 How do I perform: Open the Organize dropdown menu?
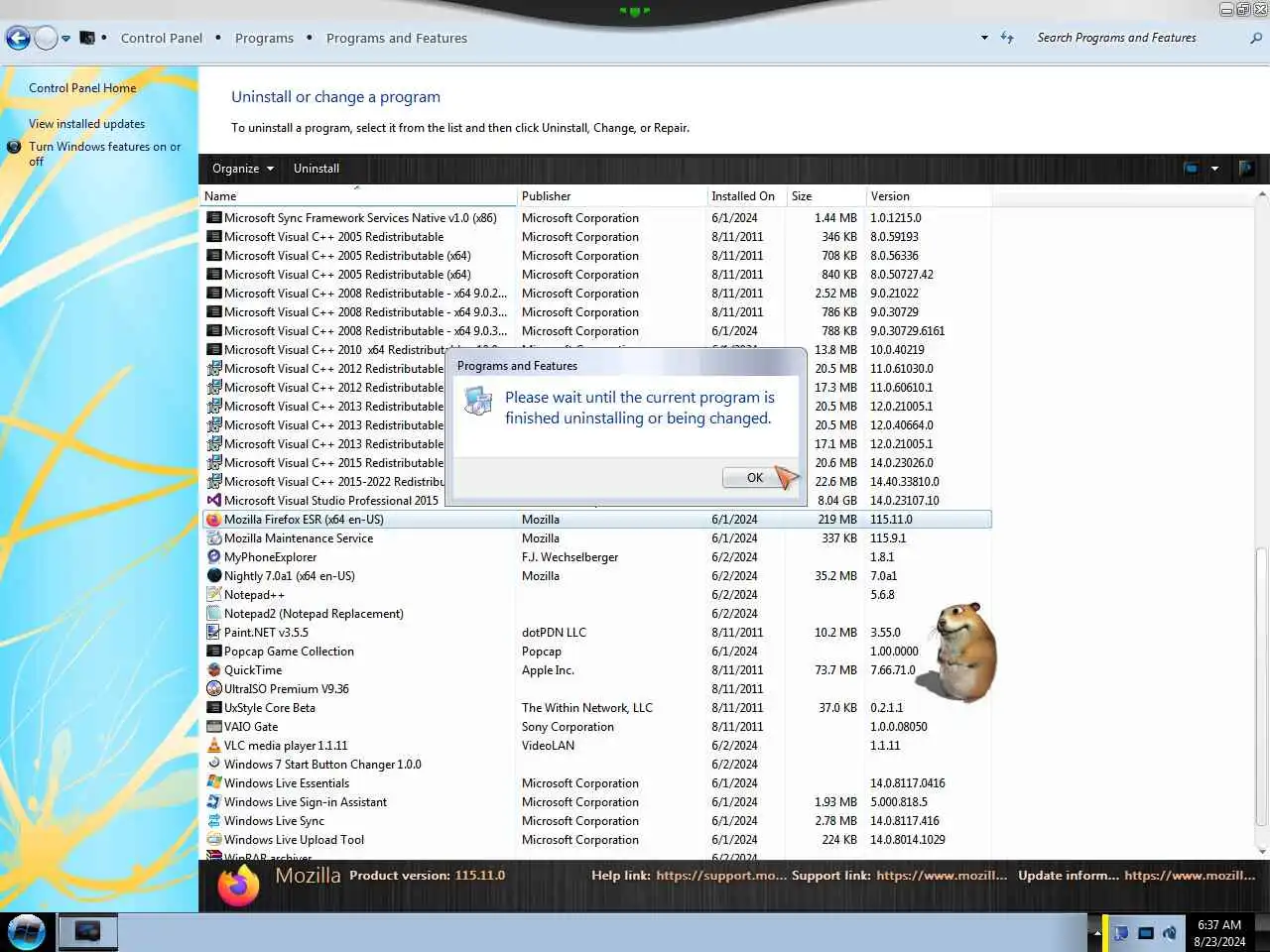[243, 169]
